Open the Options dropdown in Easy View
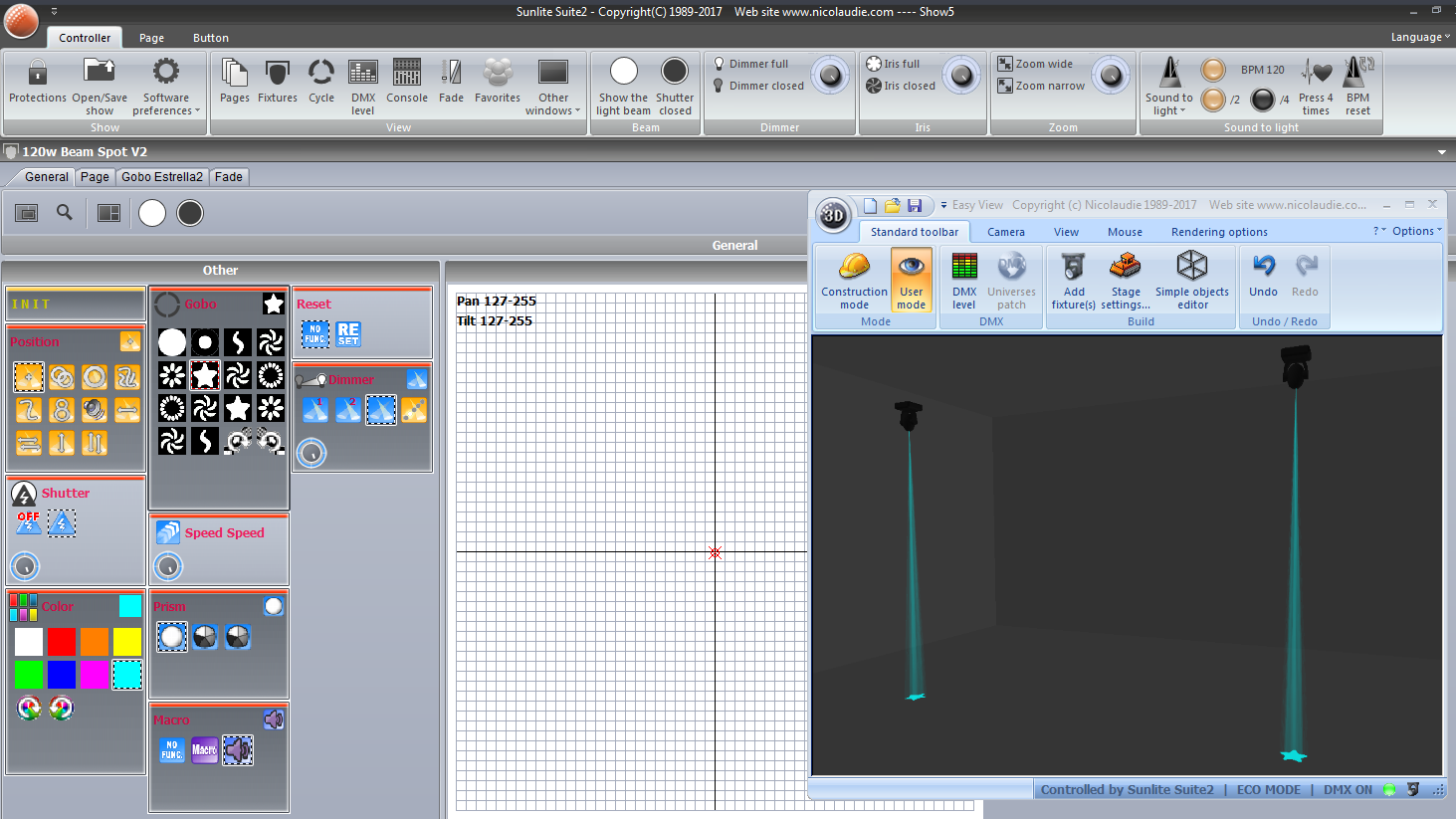The width and height of the screenshot is (1456, 819). tap(1416, 231)
